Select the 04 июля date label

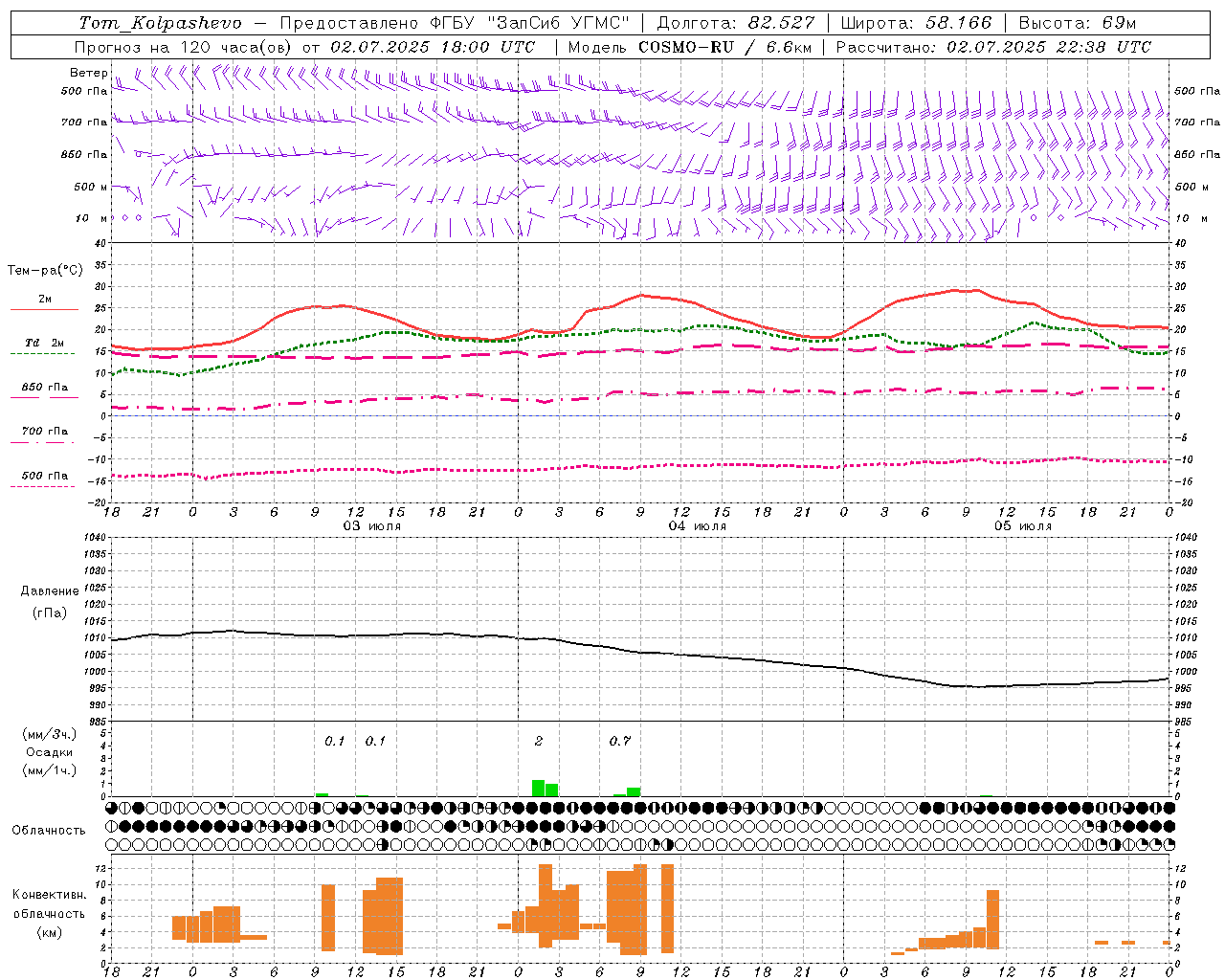[x=698, y=526]
